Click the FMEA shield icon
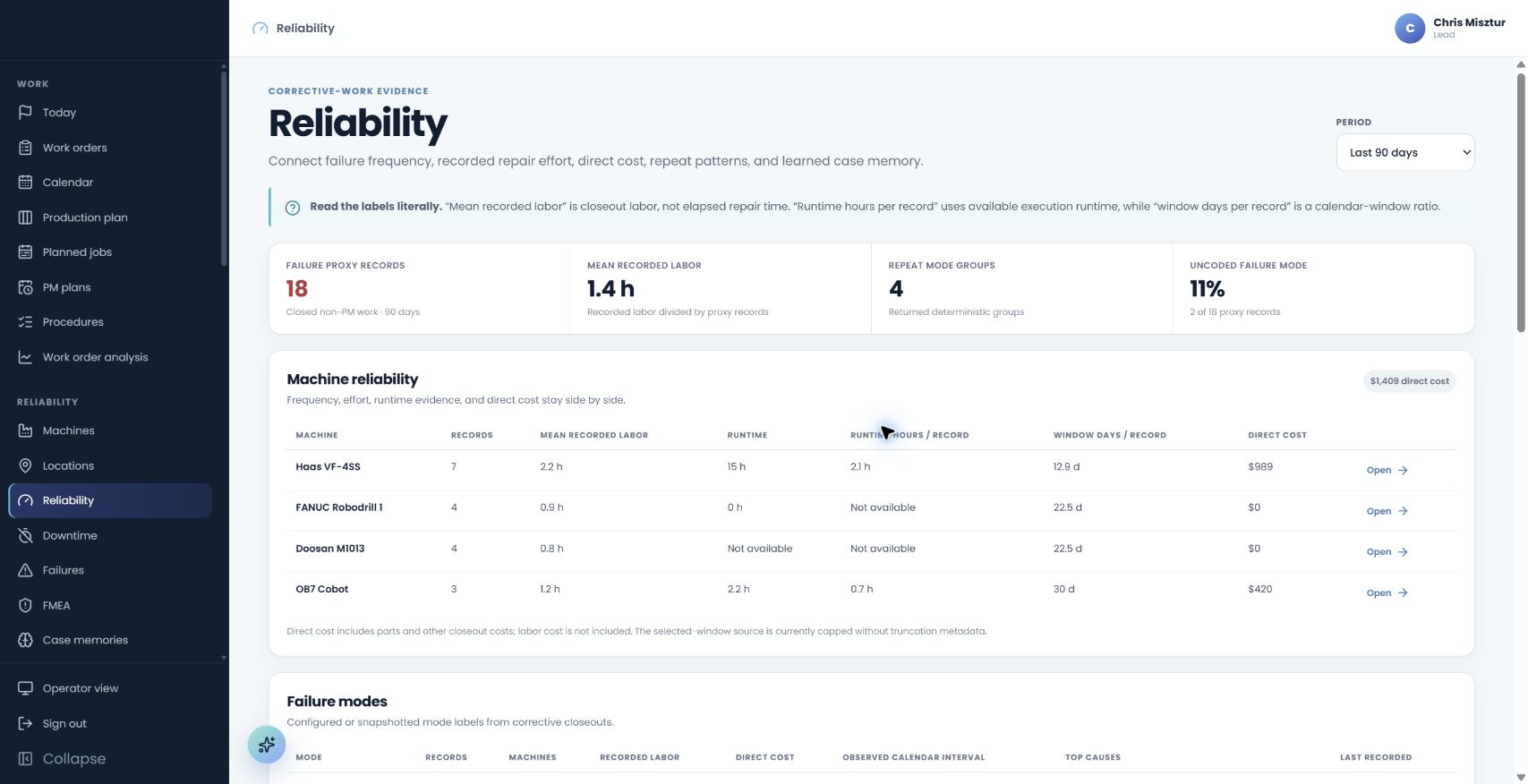 pyautogui.click(x=25, y=605)
